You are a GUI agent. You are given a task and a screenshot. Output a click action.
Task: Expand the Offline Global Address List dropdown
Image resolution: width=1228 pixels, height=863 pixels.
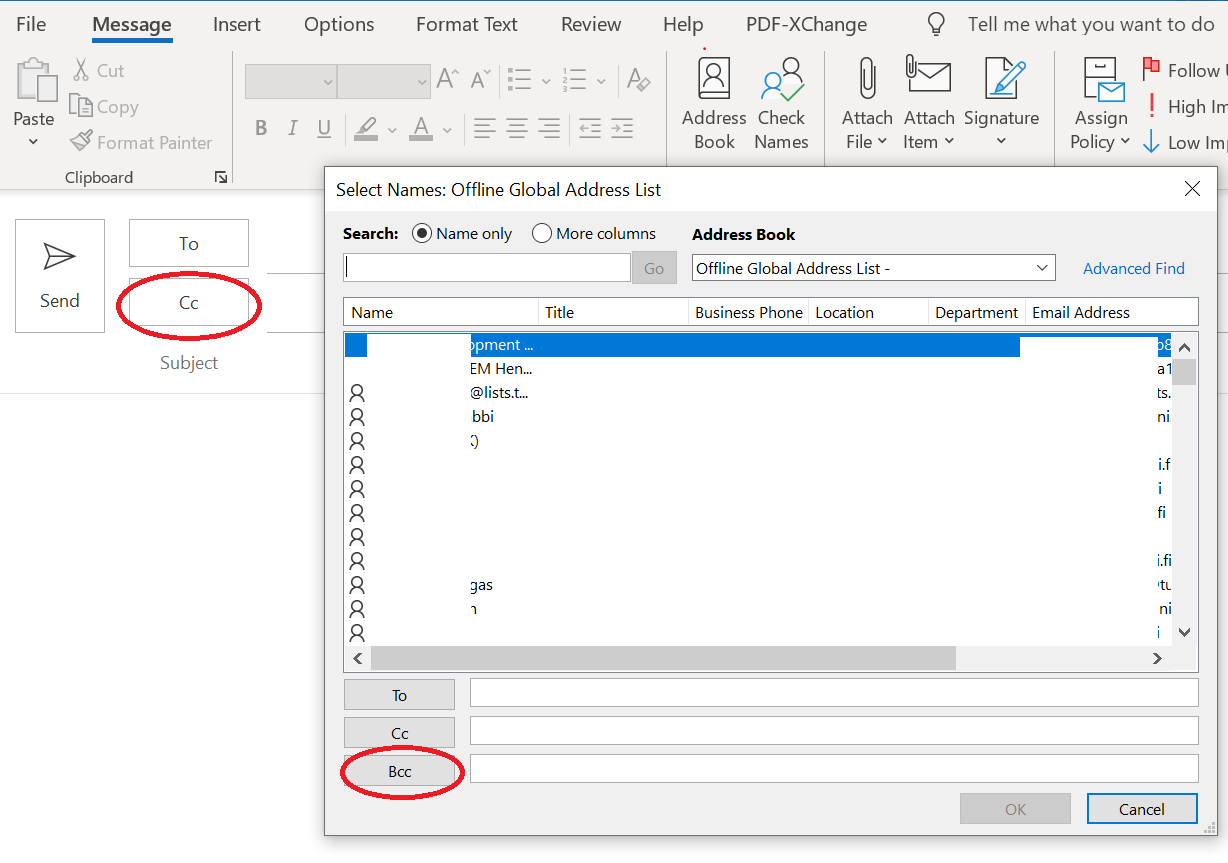[x=1043, y=268]
